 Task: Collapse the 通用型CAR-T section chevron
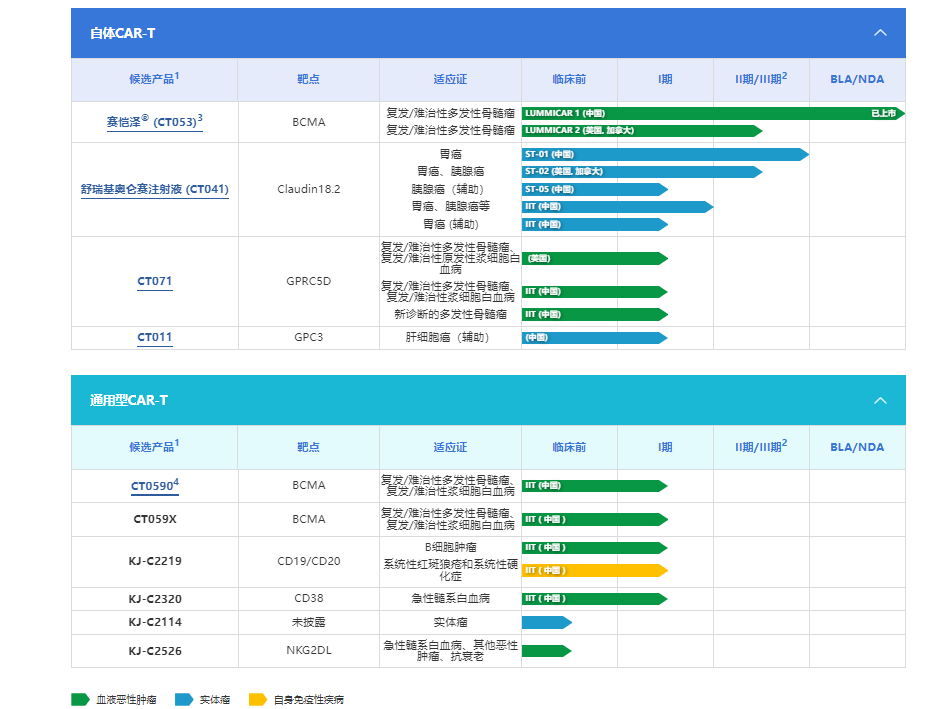[880, 400]
